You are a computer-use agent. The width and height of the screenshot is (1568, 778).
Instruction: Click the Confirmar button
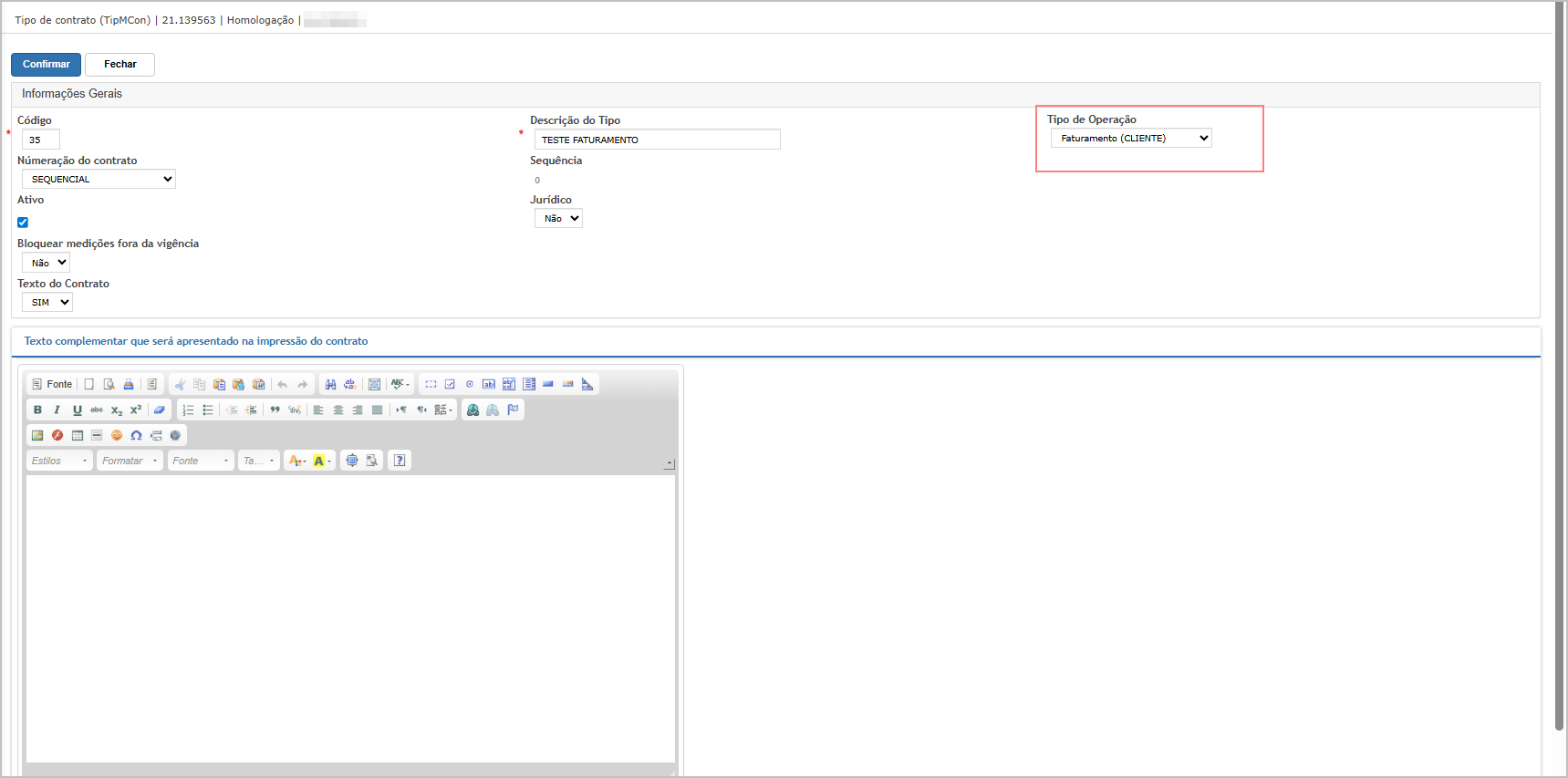(46, 64)
